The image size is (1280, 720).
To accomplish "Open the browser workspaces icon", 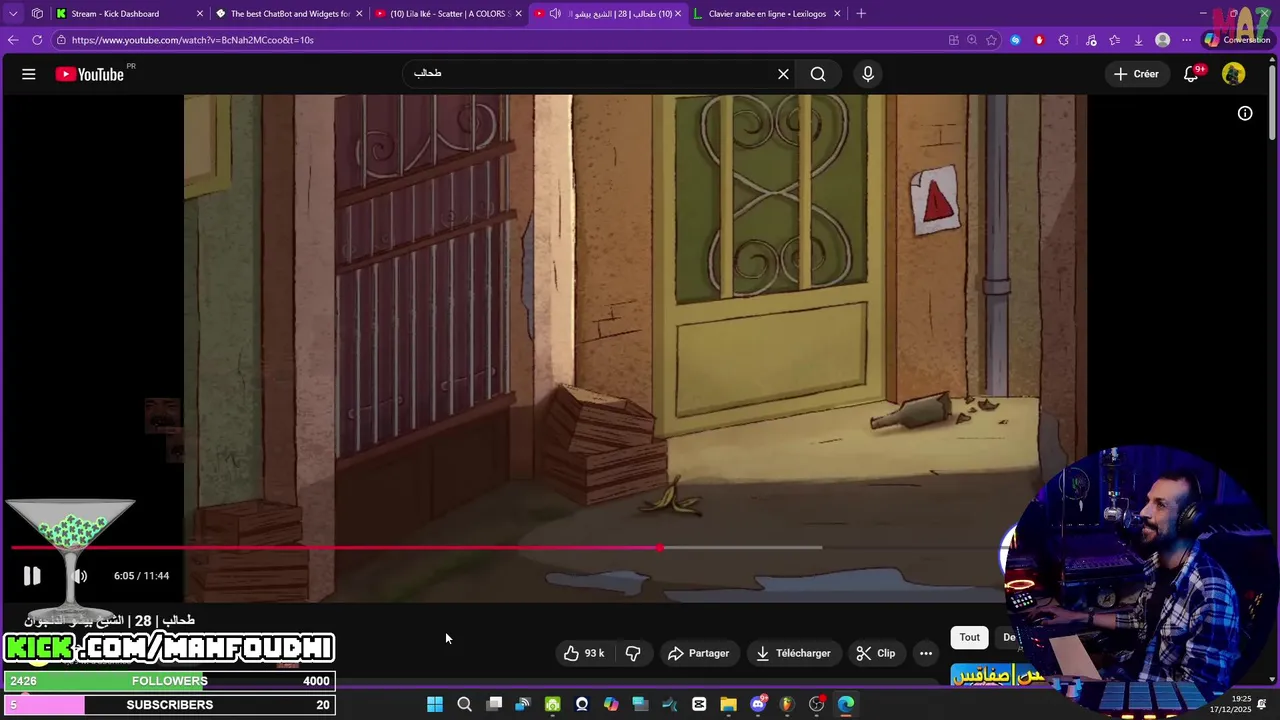I will coord(37,14).
